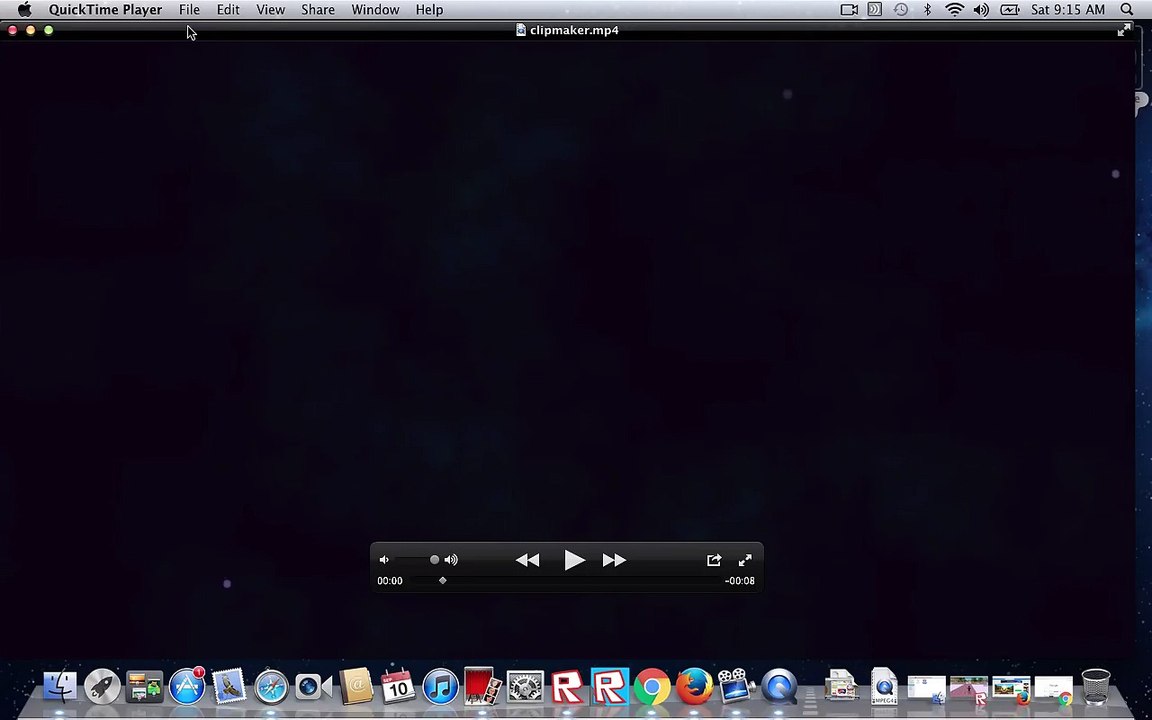Click the camera recording menu bar icon

[849, 10]
